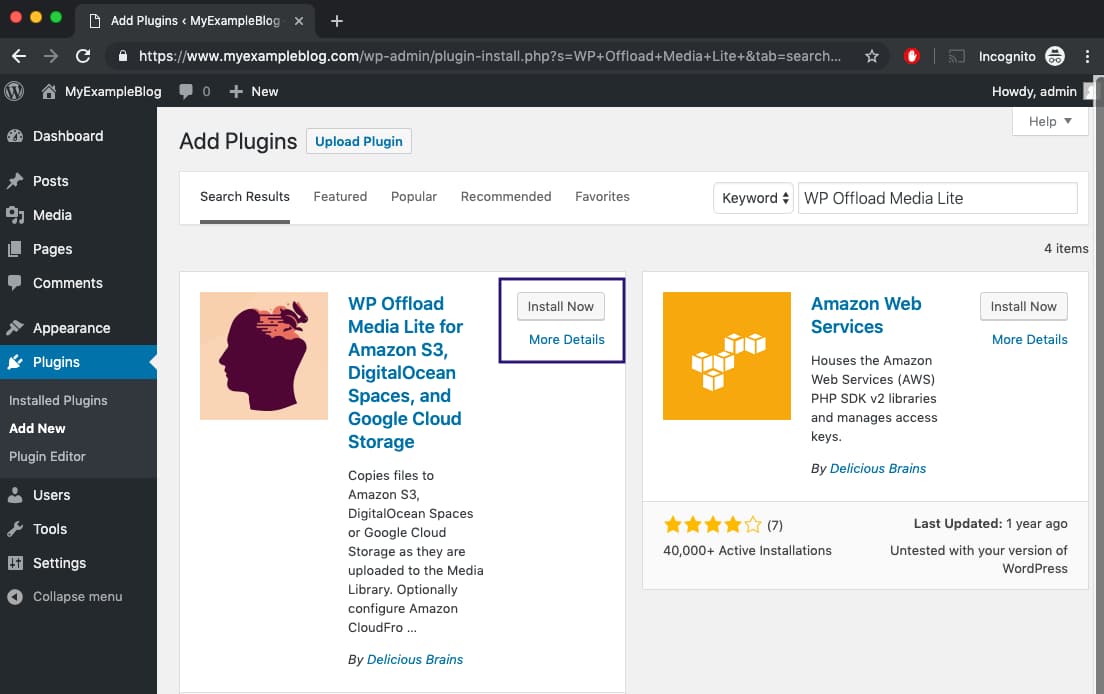Click 'Last Updated: 1 year ago' text
This screenshot has width=1104, height=694.
[990, 524]
